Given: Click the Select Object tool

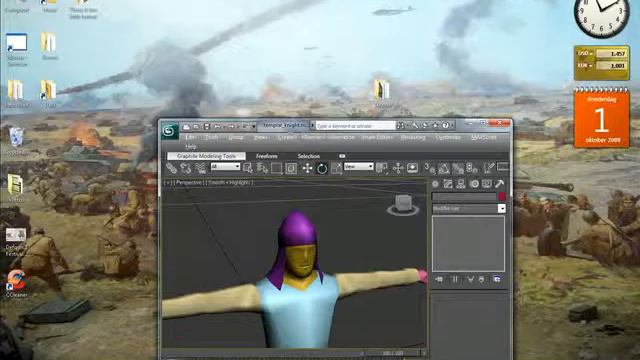Looking at the screenshot, I should pyautogui.click(x=248, y=168).
